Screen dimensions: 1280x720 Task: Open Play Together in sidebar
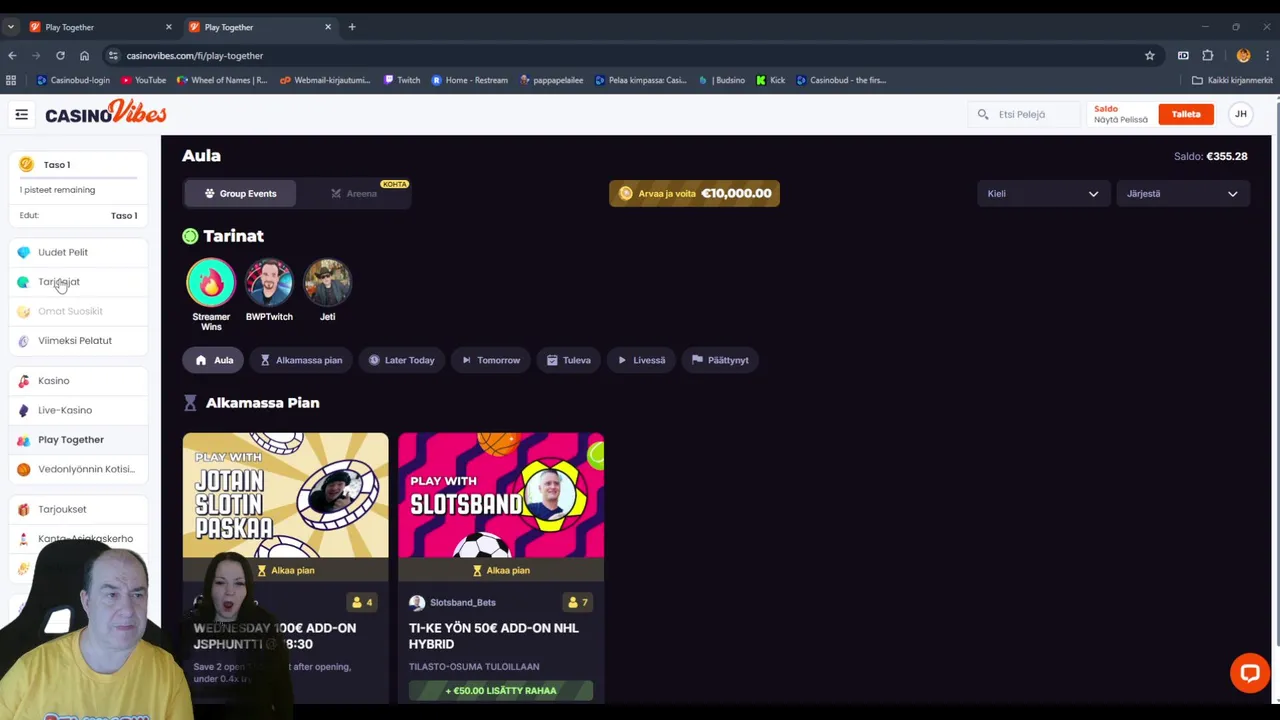tap(78, 440)
